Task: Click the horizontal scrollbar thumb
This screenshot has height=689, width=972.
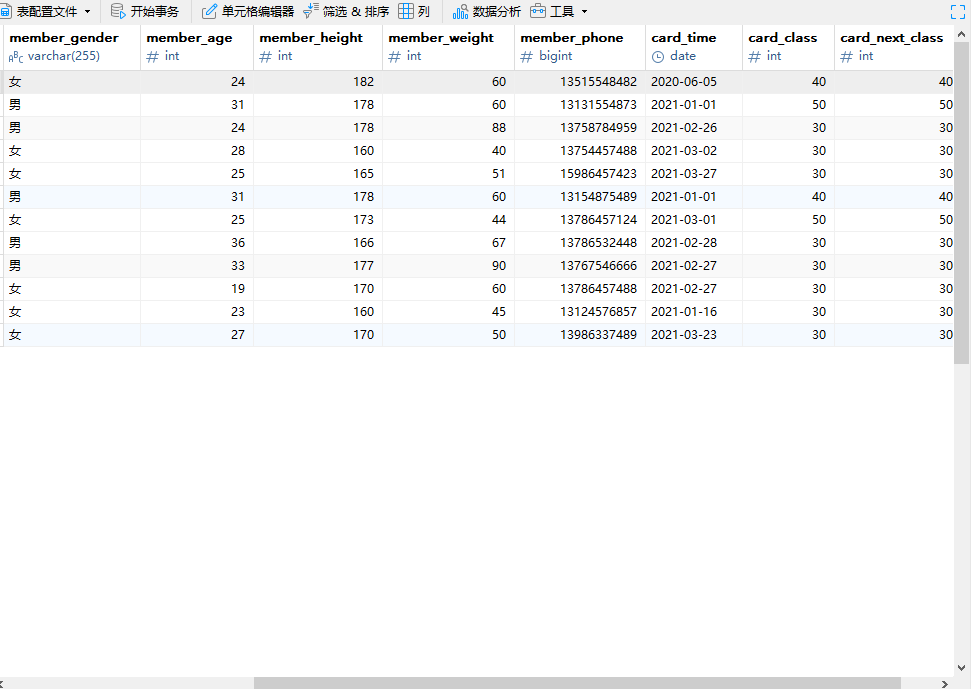Action: tap(577, 683)
